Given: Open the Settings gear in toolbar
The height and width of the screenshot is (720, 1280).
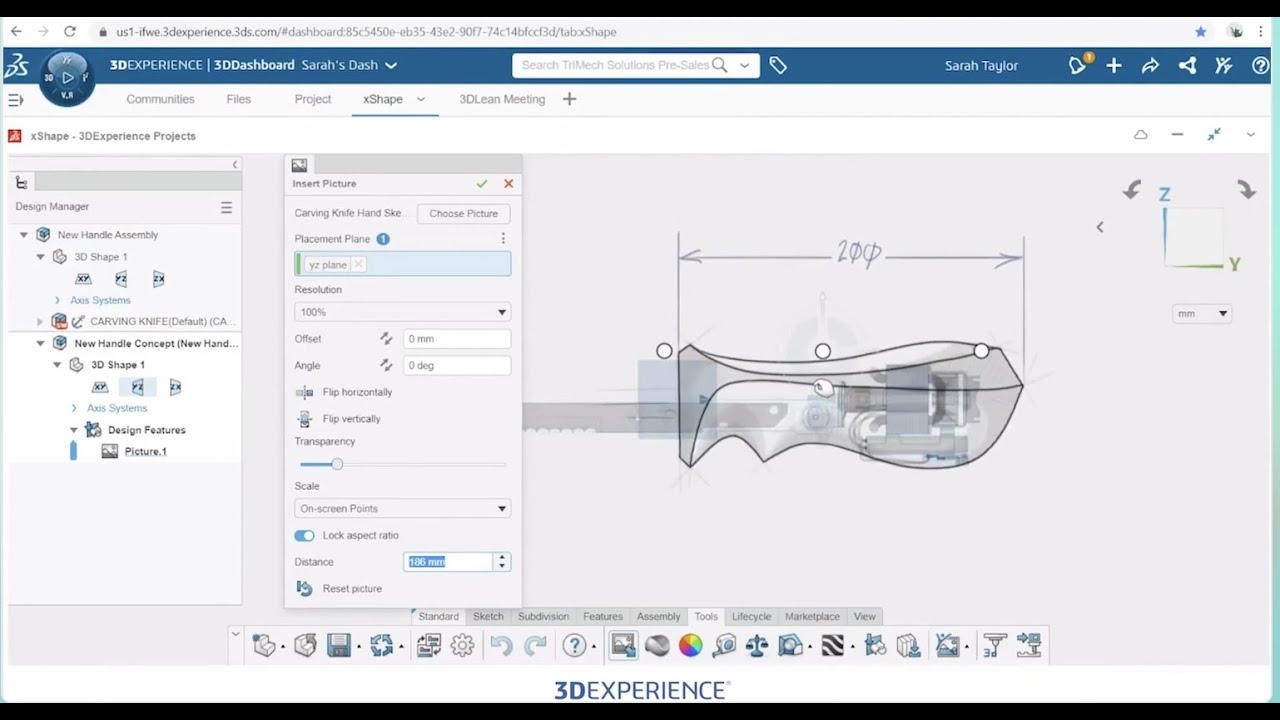Looking at the screenshot, I should tap(462, 646).
